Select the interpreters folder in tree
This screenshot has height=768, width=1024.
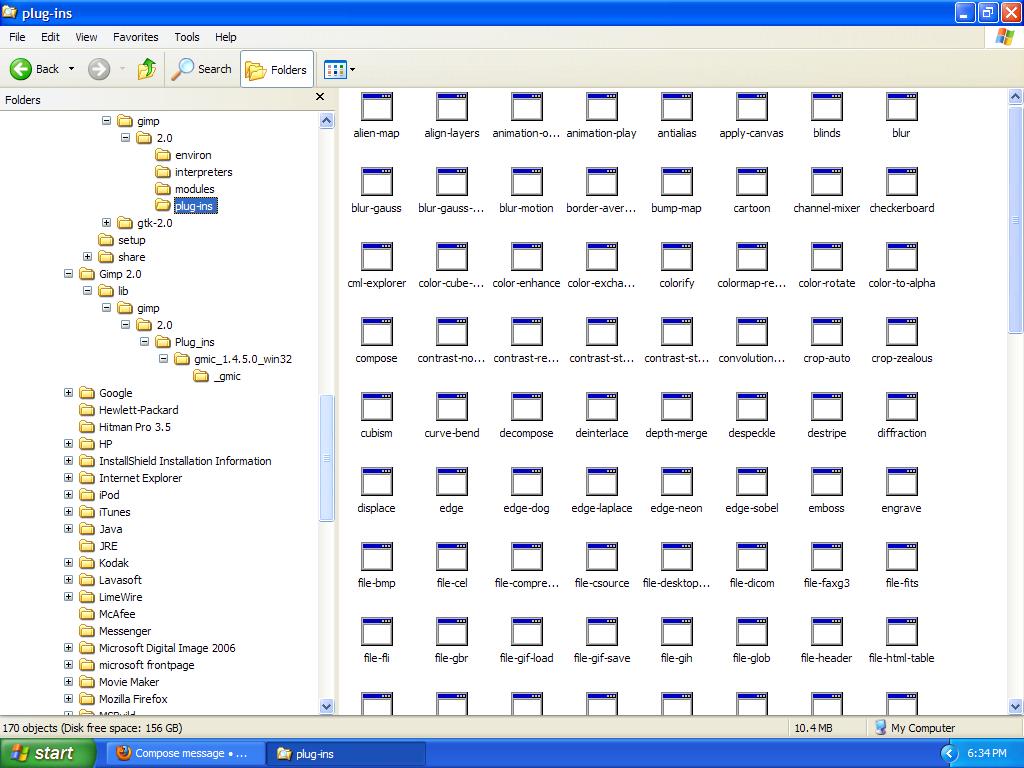(x=194, y=172)
